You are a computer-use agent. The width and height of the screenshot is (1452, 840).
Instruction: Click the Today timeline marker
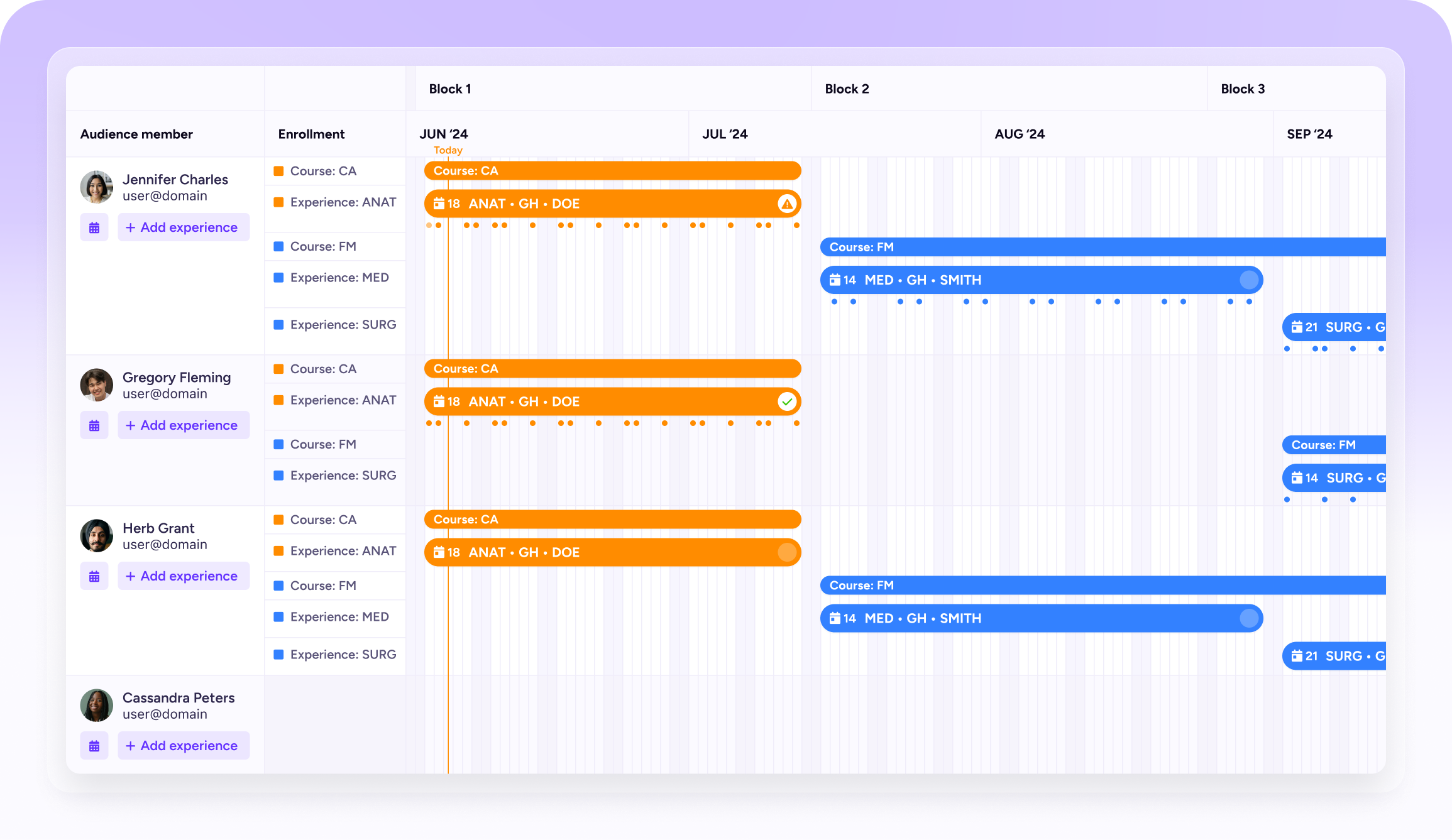[448, 150]
